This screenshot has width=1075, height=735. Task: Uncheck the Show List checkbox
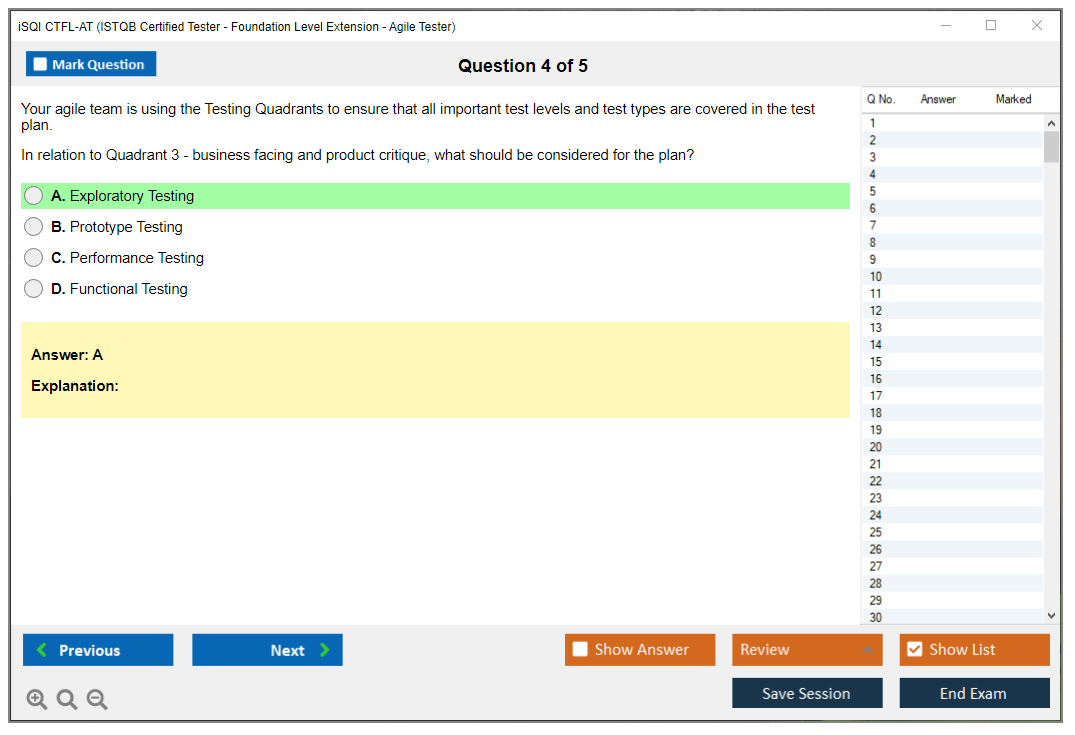click(x=914, y=650)
